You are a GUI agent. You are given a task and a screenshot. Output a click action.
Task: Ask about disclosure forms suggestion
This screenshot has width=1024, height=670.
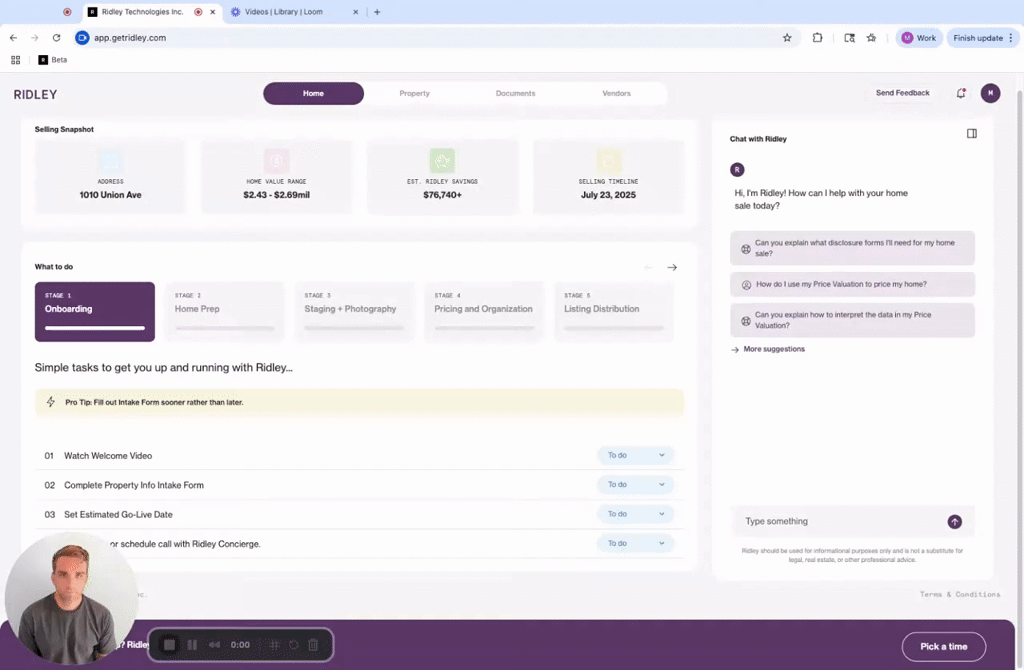pos(852,248)
